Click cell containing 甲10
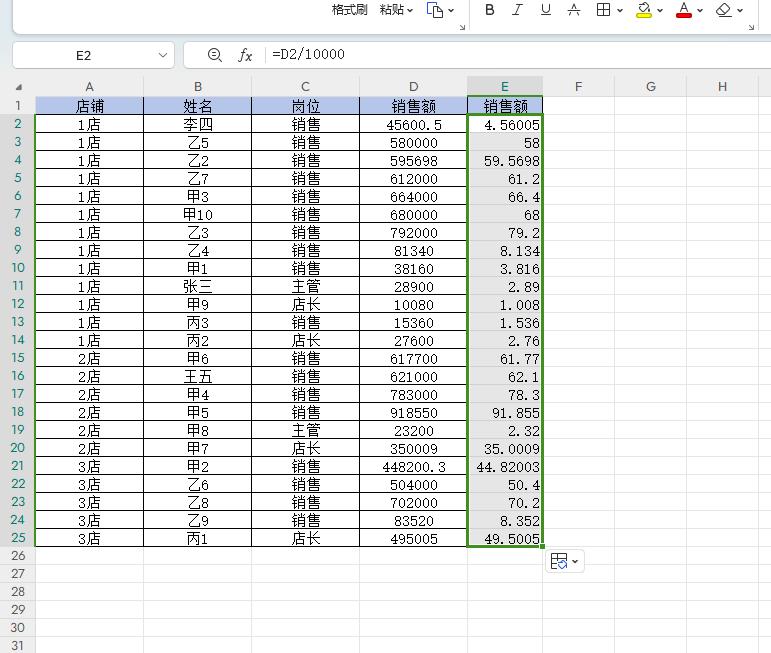This screenshot has width=771, height=653. point(198,214)
